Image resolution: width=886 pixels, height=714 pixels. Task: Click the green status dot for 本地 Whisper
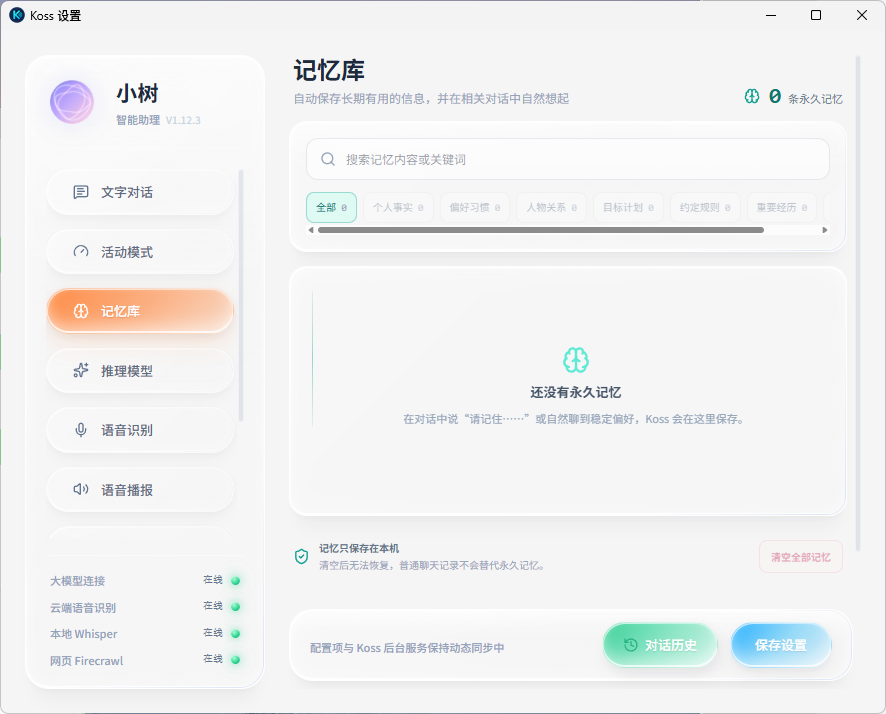(236, 634)
